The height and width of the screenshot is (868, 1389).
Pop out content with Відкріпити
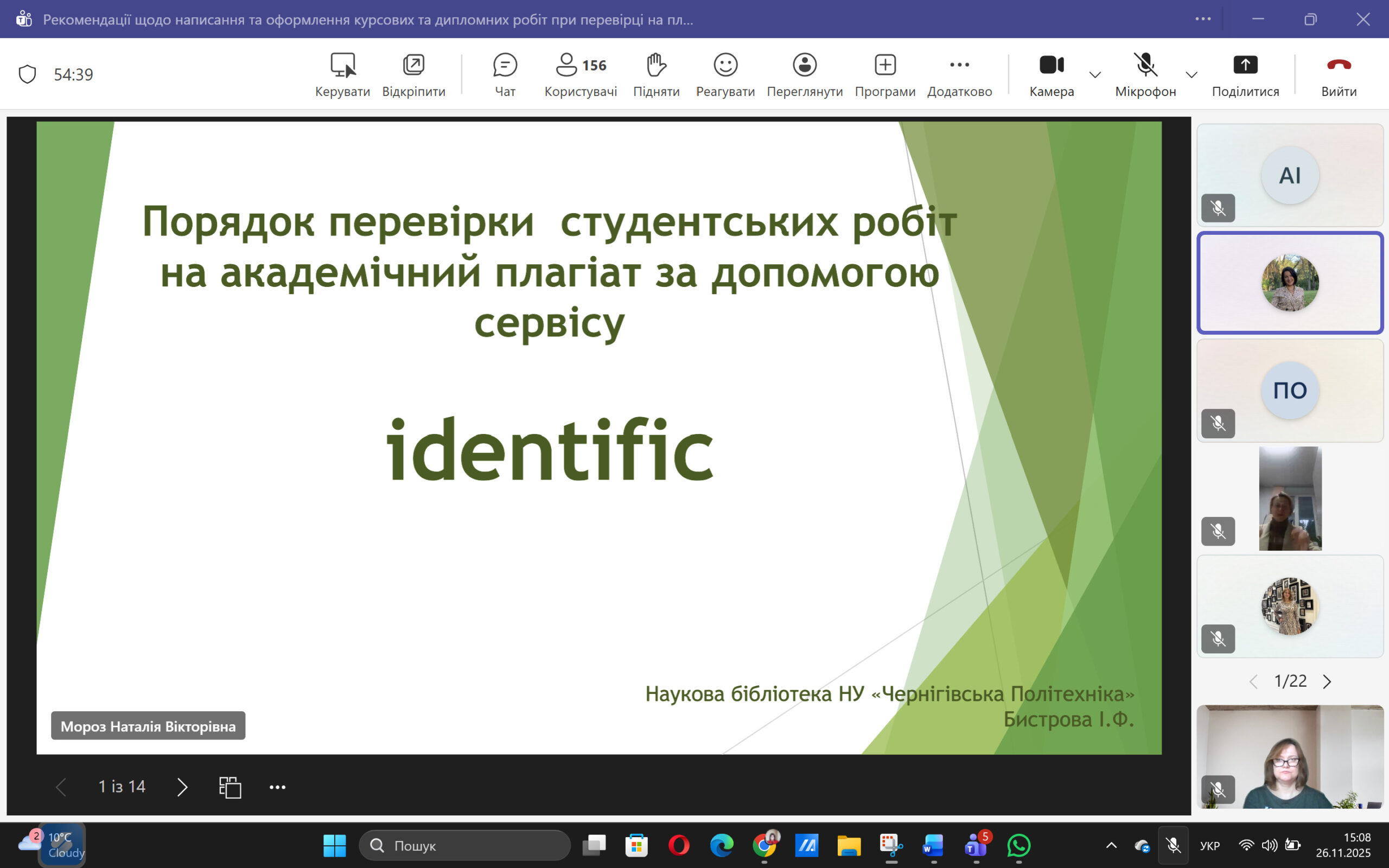(x=413, y=75)
